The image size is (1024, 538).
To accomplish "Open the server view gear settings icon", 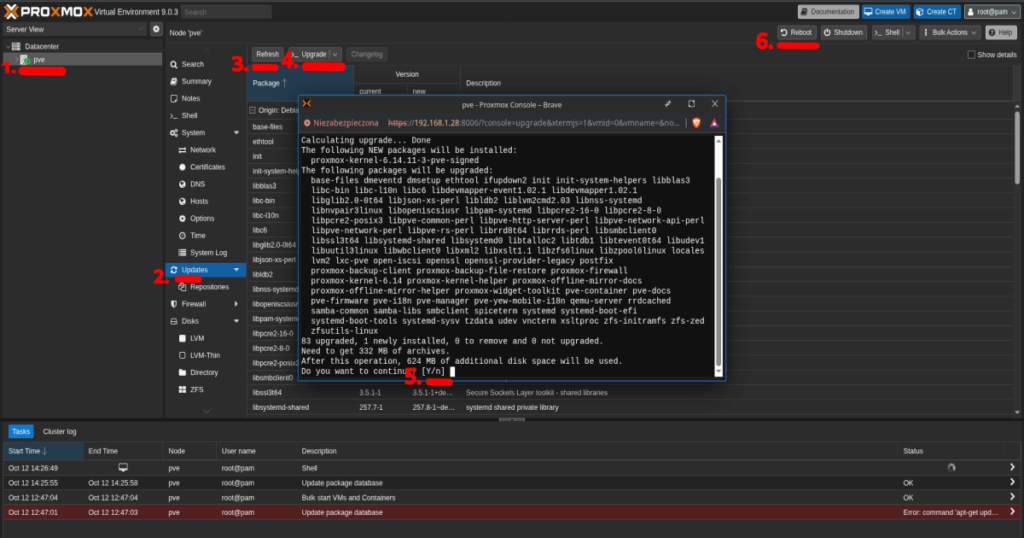I will coord(156,29).
